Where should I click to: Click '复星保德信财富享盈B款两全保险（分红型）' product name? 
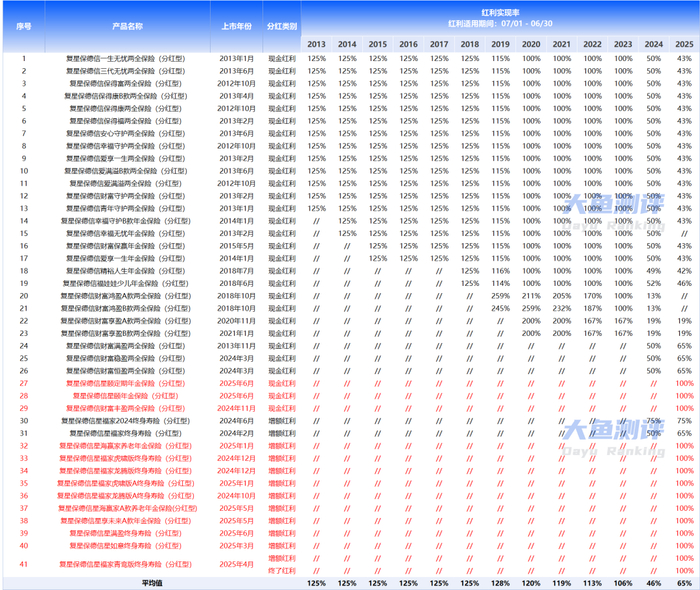[125, 333]
